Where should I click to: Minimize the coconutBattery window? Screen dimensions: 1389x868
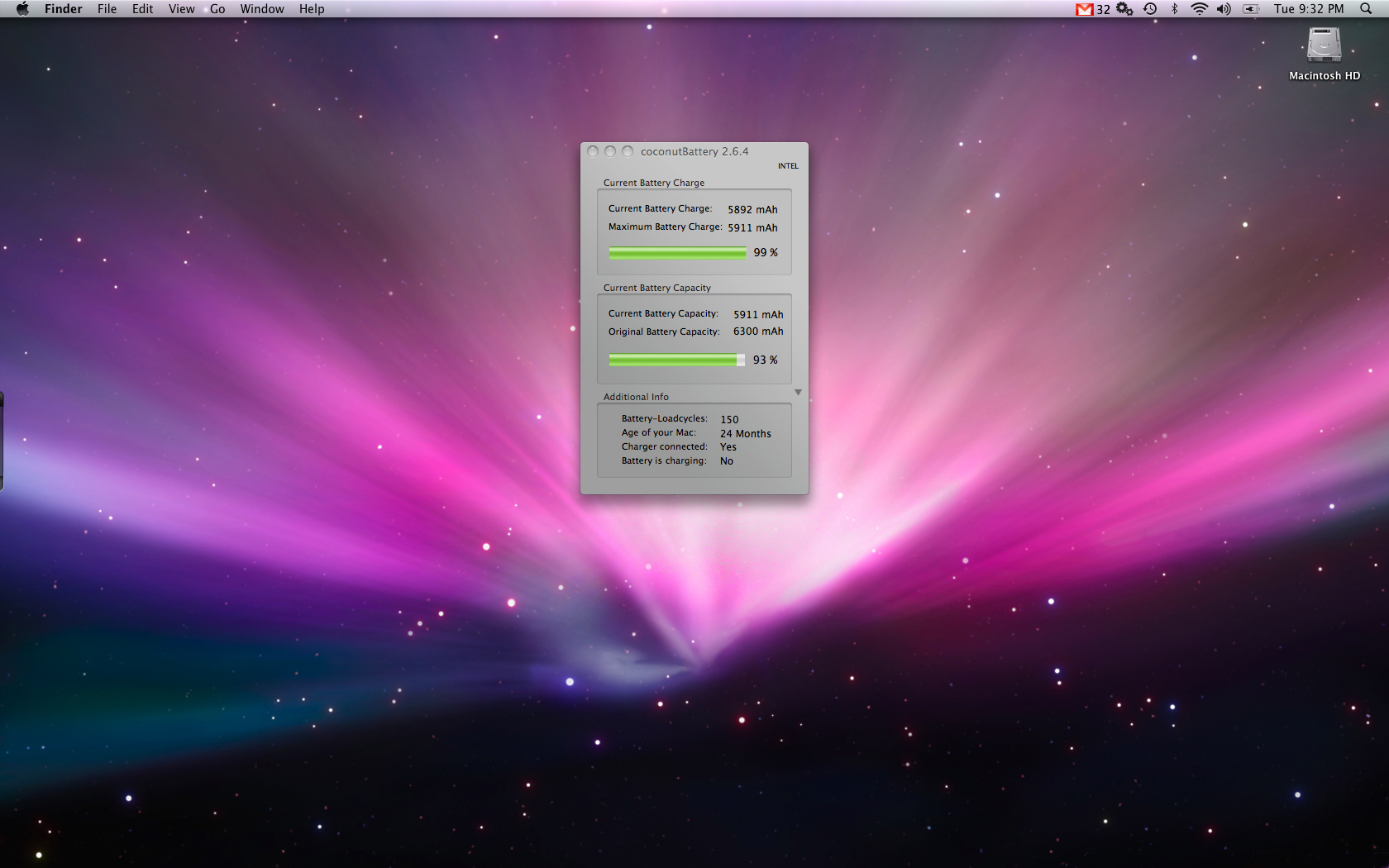[610, 151]
